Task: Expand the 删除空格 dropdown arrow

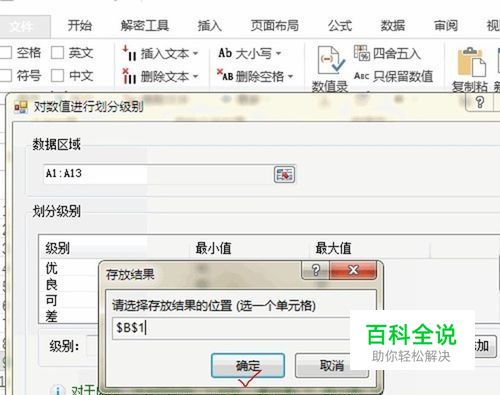Action: click(x=291, y=76)
